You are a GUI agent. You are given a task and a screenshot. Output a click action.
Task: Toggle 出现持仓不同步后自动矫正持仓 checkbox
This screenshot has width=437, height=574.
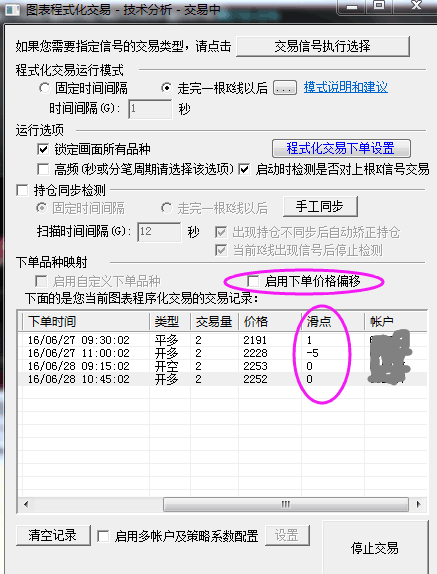tap(221, 232)
